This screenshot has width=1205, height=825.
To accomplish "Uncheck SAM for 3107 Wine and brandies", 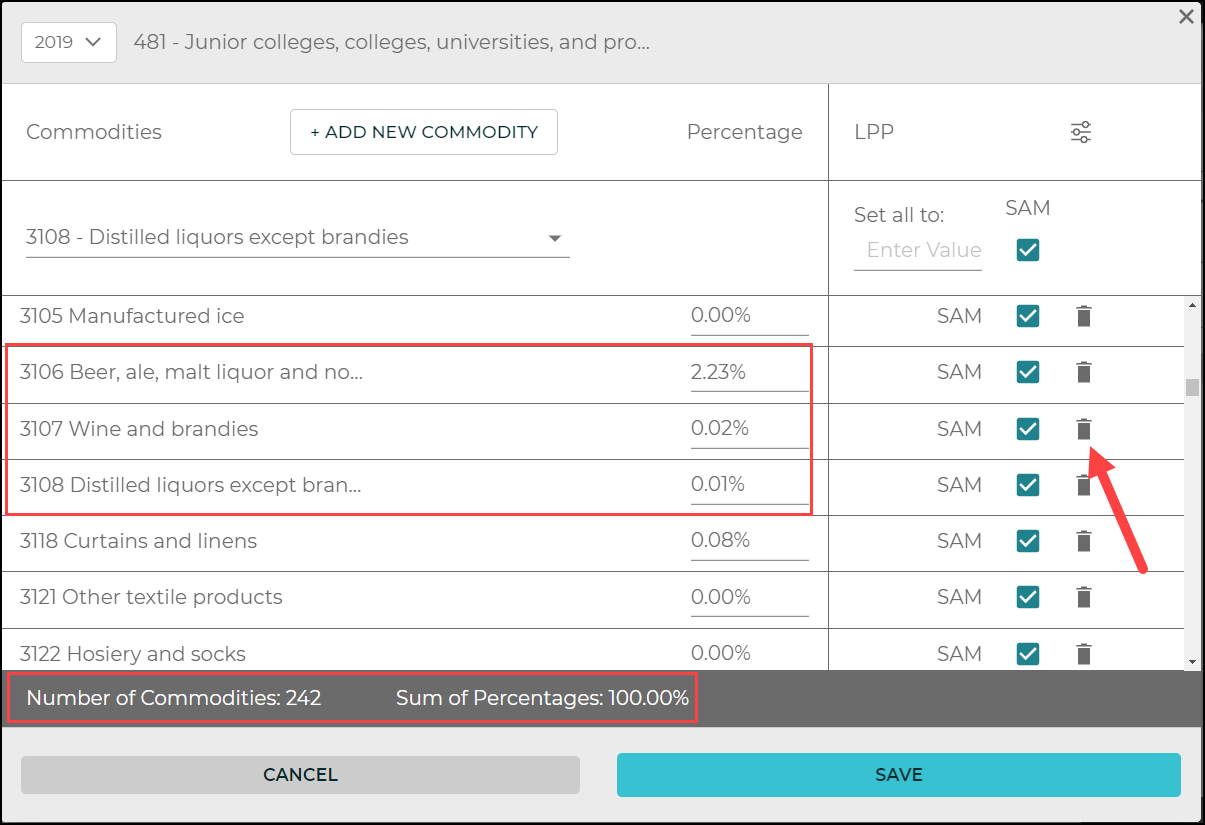I will click(x=1028, y=429).
